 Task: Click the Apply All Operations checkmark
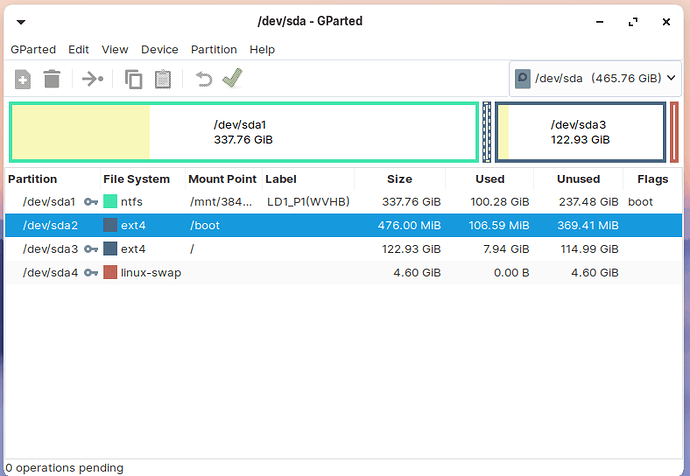[x=232, y=78]
